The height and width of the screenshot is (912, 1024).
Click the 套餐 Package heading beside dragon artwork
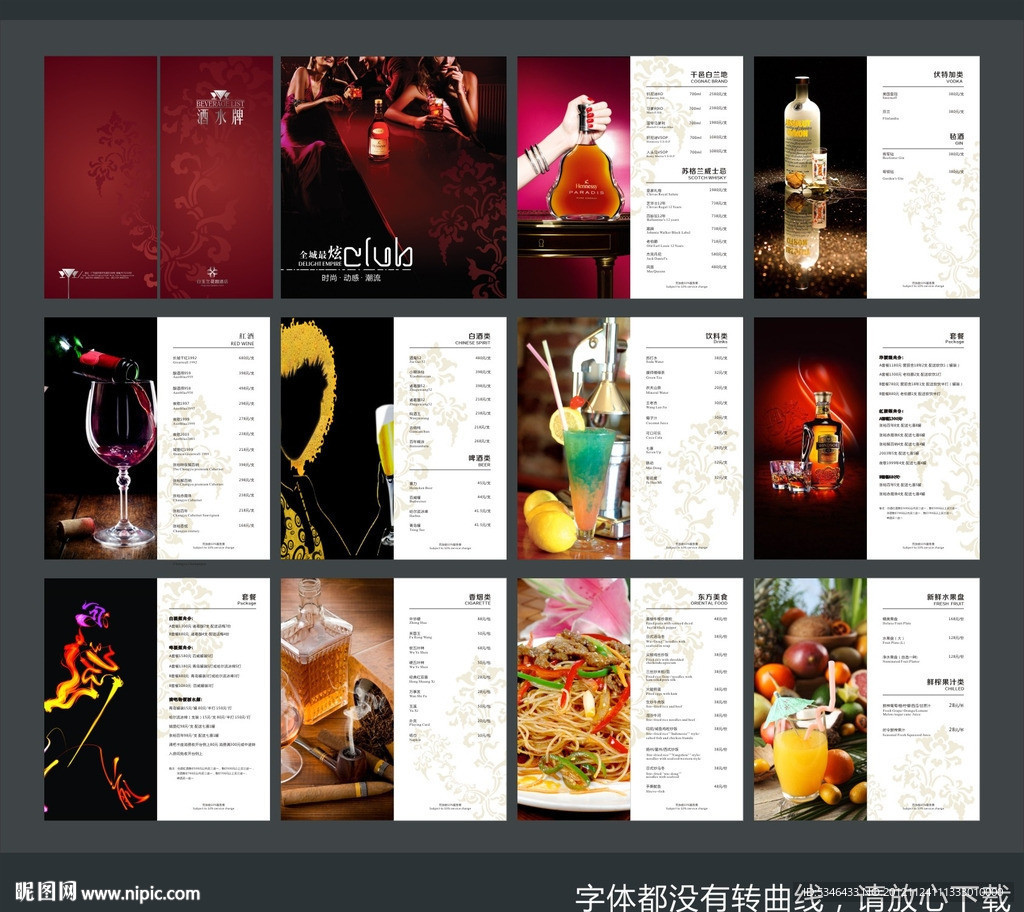(x=247, y=599)
